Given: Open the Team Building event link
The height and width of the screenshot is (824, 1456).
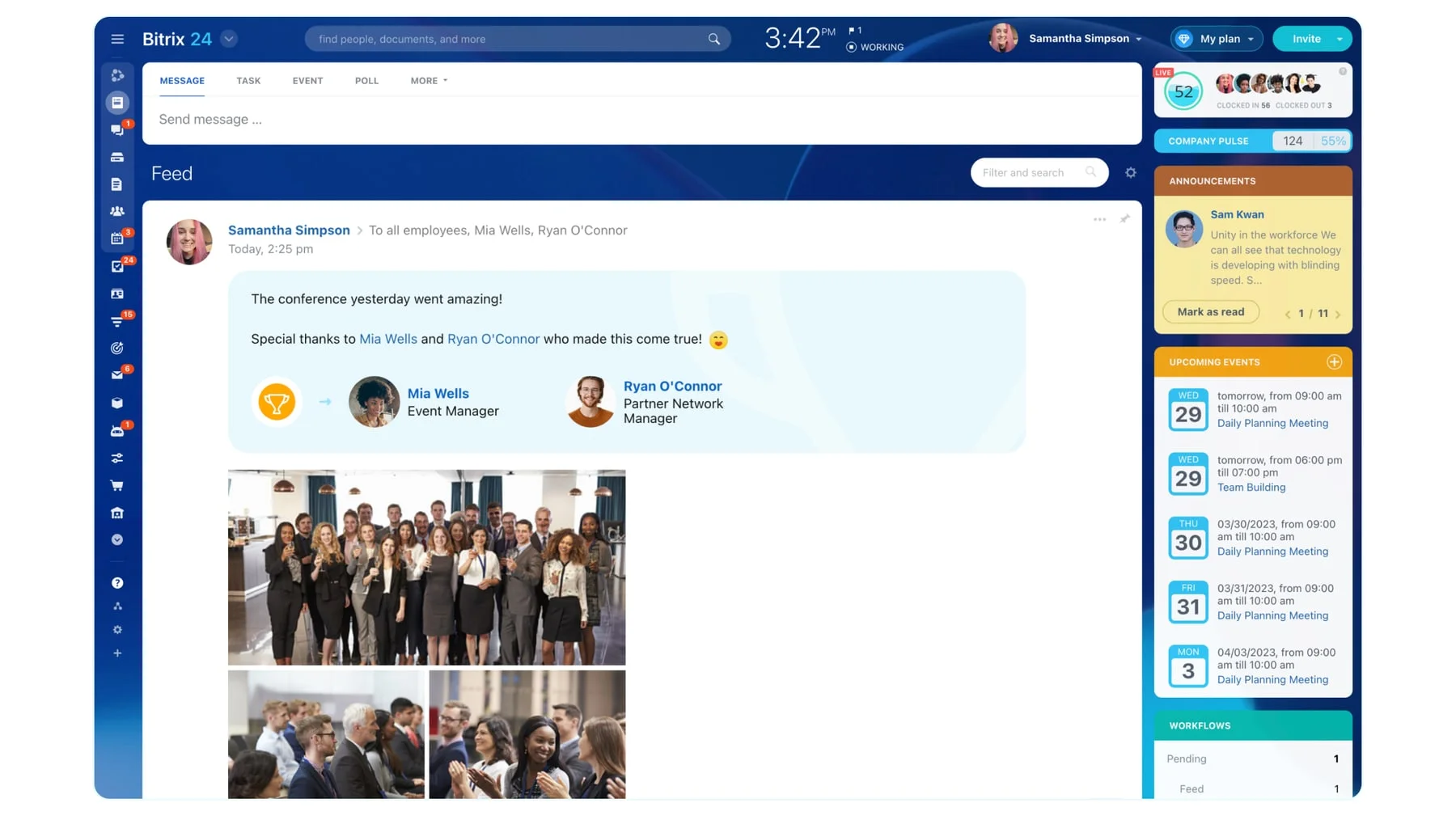Looking at the screenshot, I should pyautogui.click(x=1251, y=488).
